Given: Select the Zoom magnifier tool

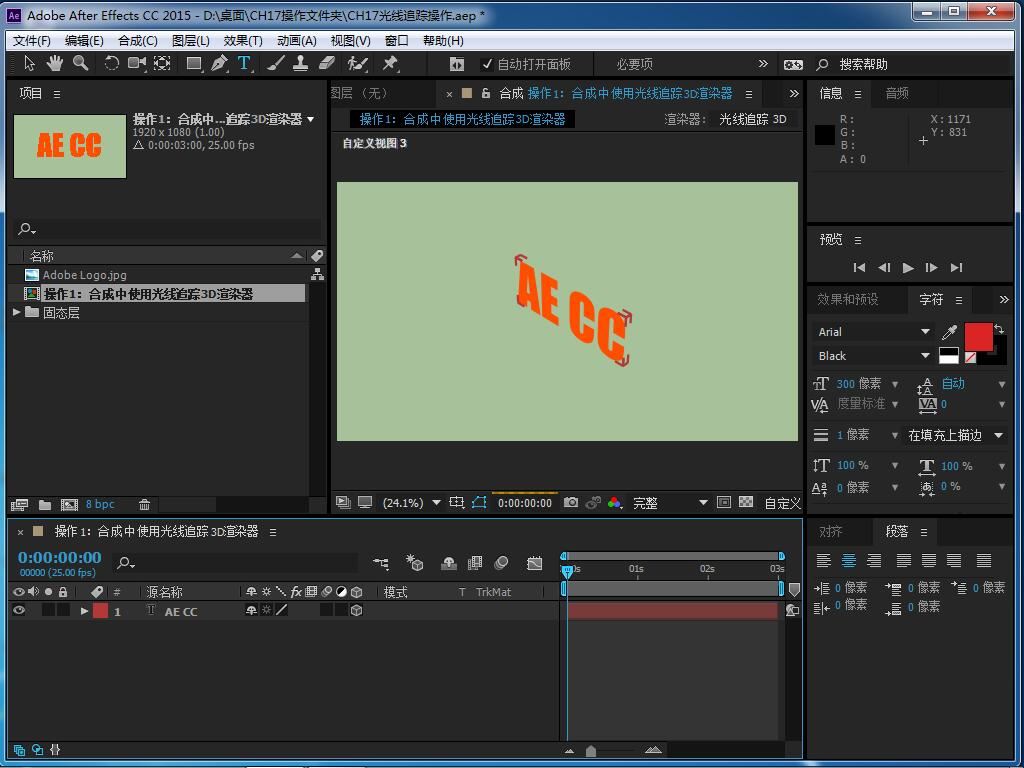Looking at the screenshot, I should click(x=80, y=63).
